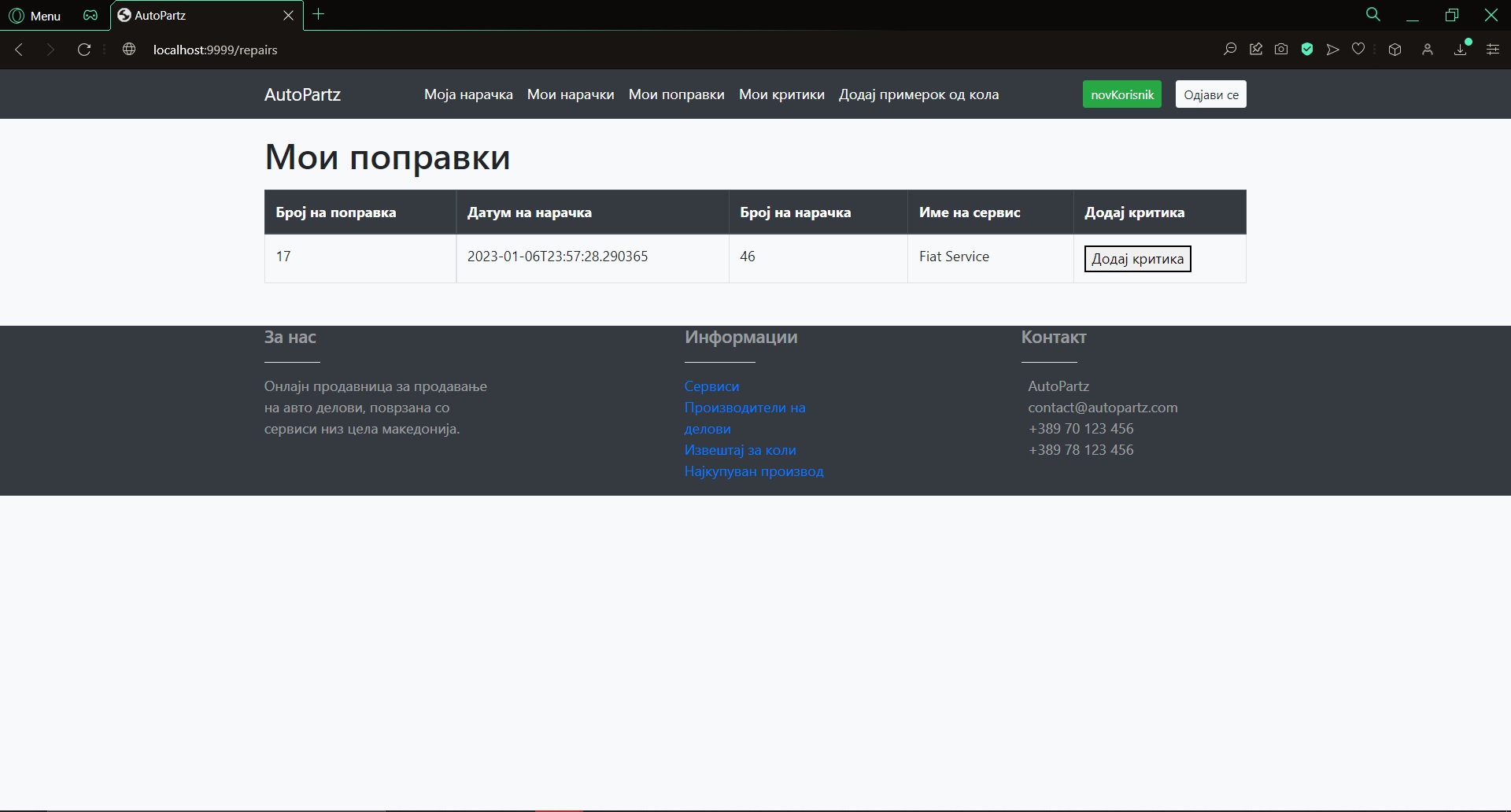Open Мои критики in navbar
1511x812 pixels.
pyautogui.click(x=781, y=94)
